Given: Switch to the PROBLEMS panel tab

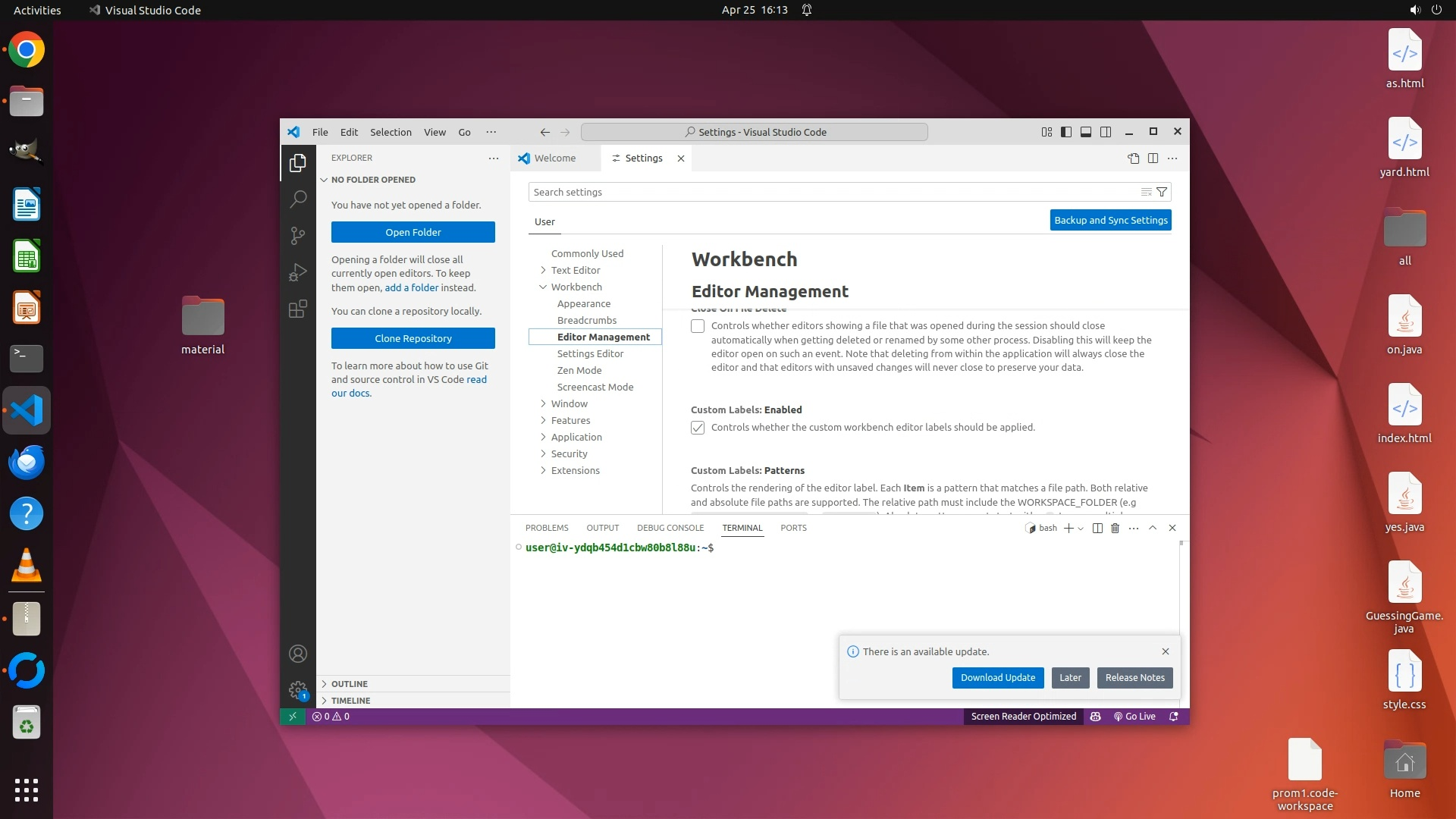Looking at the screenshot, I should (546, 529).
